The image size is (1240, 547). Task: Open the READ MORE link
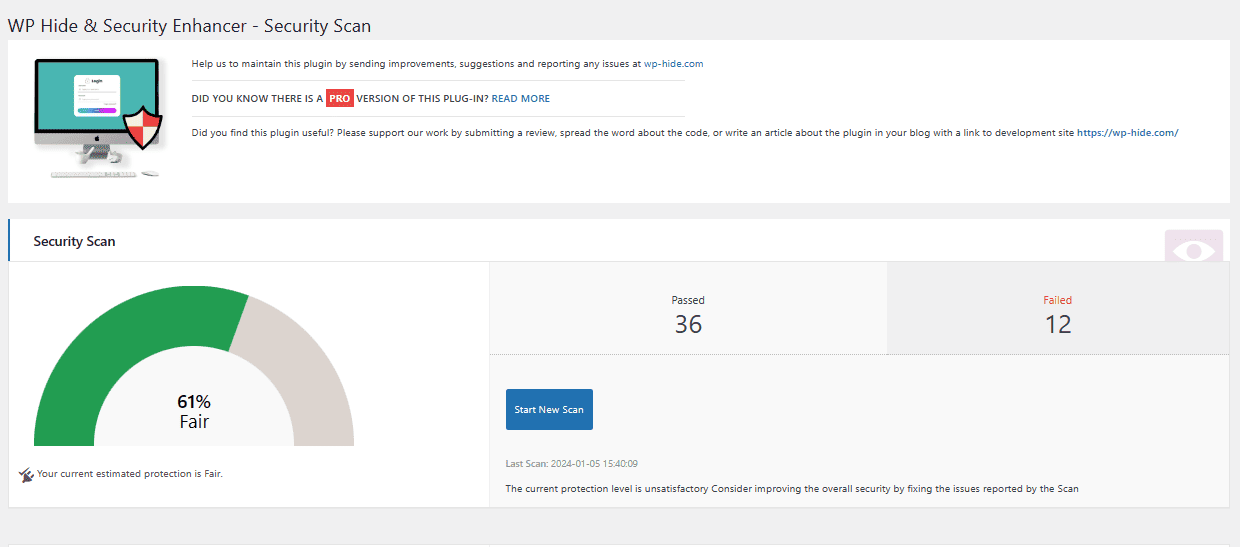click(520, 99)
